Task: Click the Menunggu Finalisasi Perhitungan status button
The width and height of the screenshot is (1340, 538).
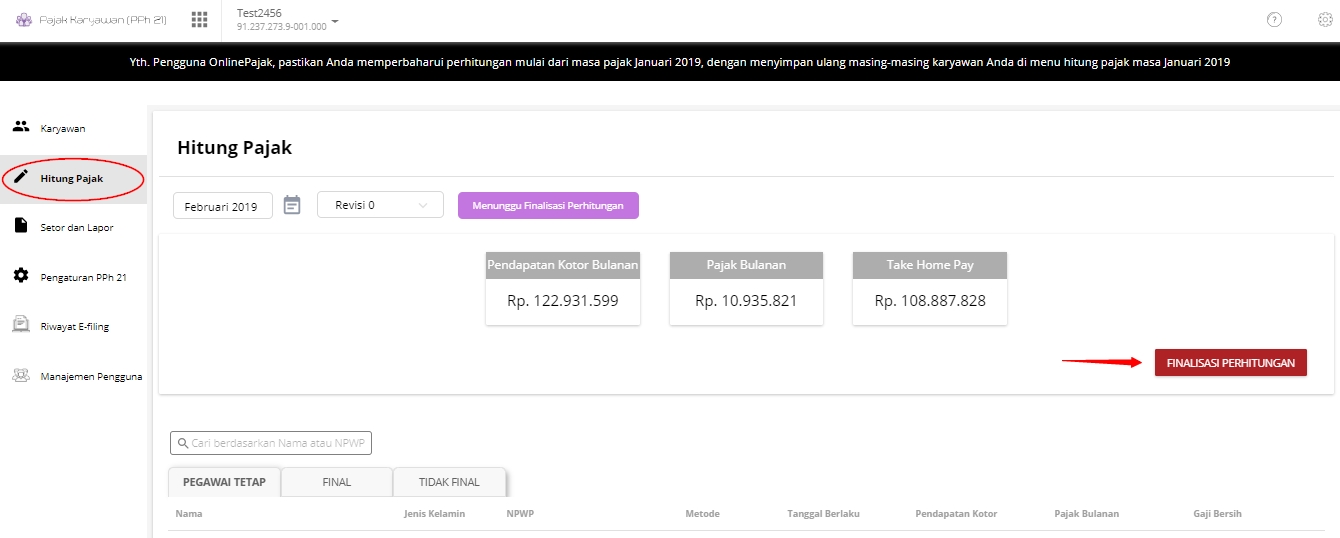Action: click(x=548, y=205)
